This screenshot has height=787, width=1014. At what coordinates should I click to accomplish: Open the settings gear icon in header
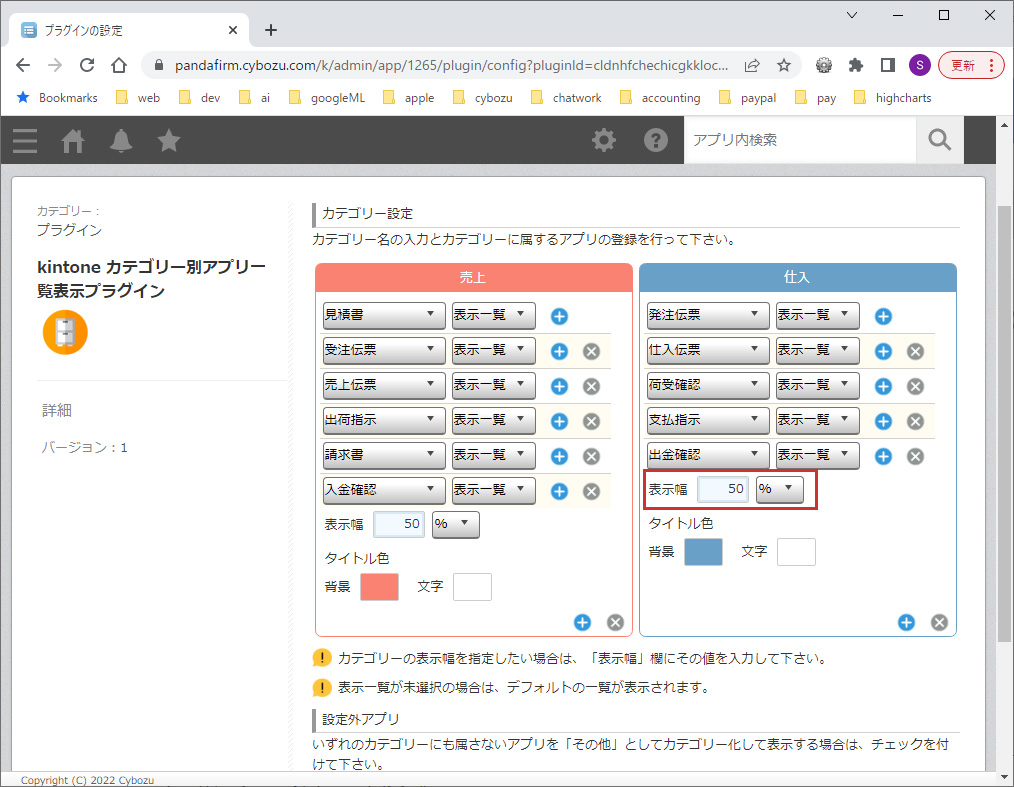tap(604, 140)
